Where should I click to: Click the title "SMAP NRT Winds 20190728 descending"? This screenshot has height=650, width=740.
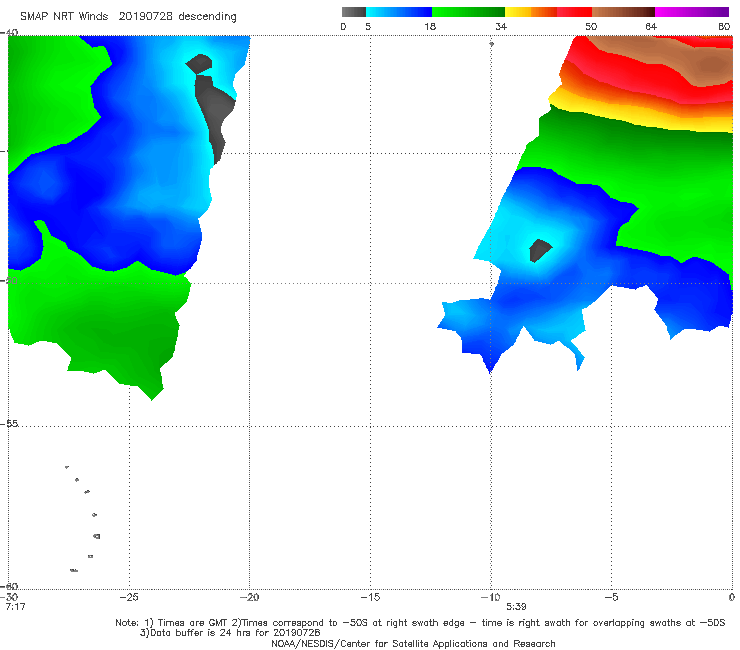click(x=128, y=17)
